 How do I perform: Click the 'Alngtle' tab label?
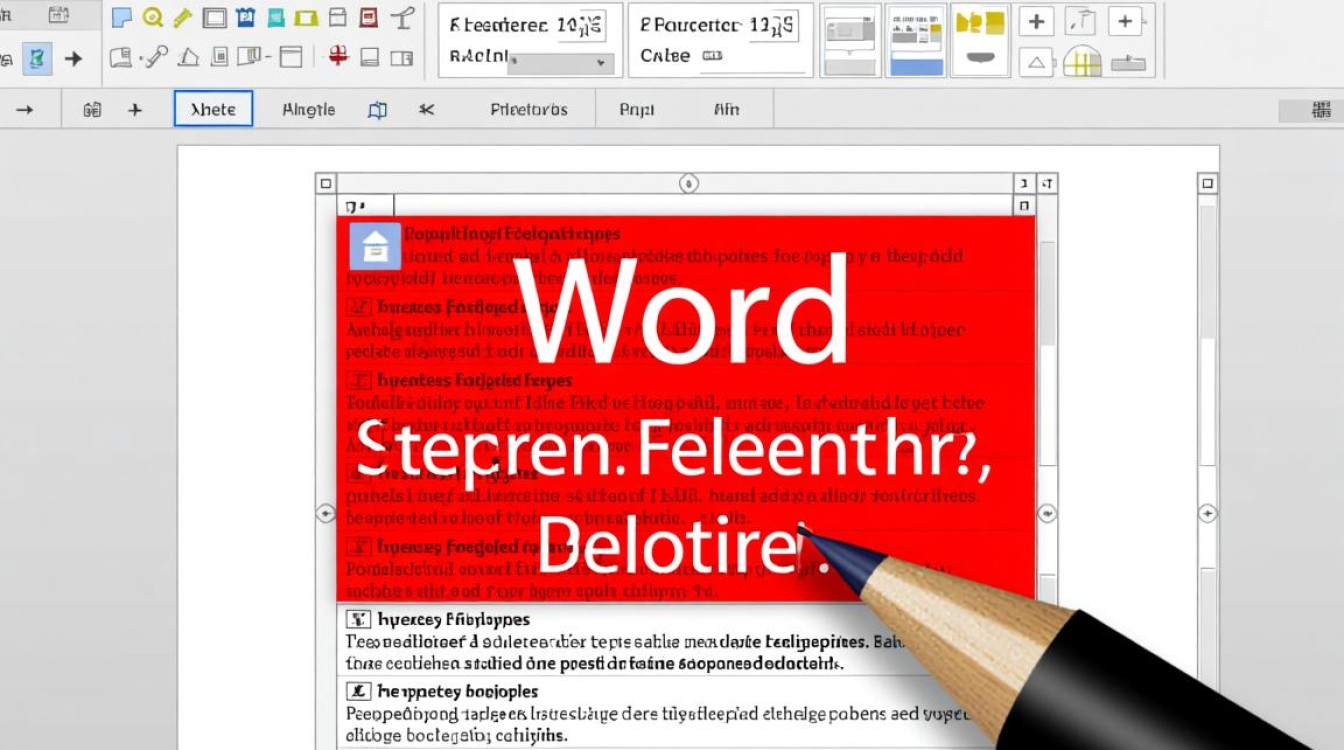tap(309, 110)
